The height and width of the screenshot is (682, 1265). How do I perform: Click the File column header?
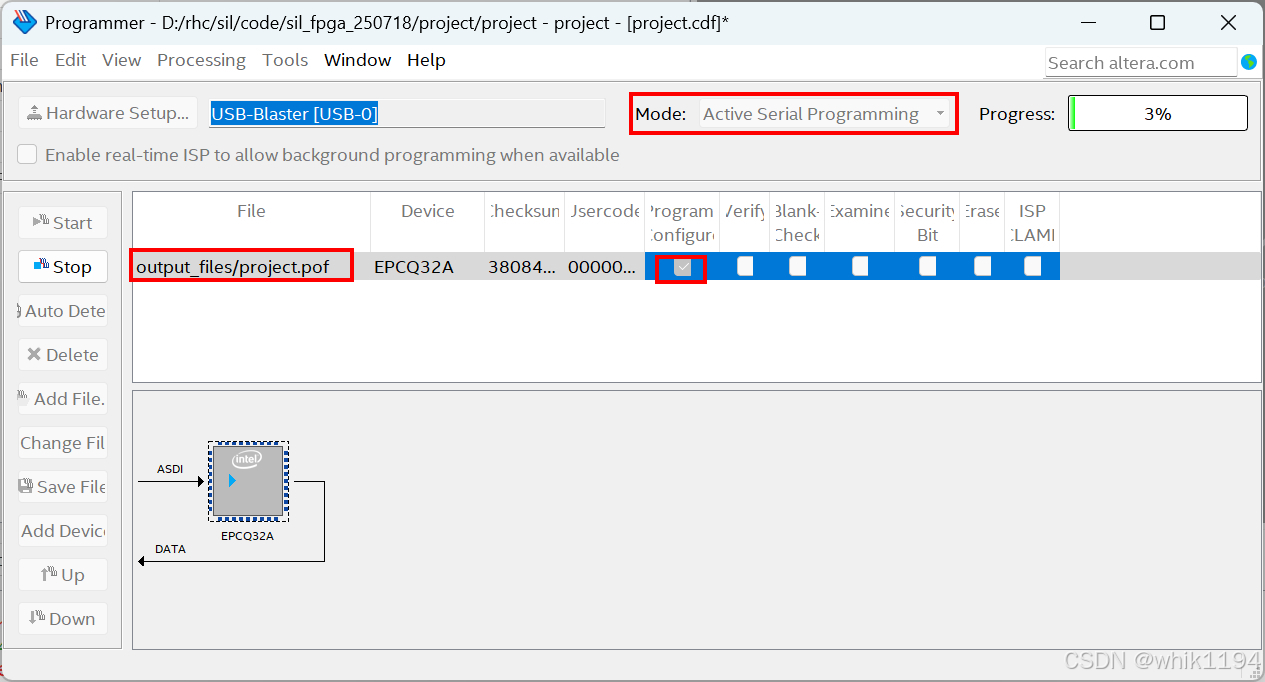[251, 222]
